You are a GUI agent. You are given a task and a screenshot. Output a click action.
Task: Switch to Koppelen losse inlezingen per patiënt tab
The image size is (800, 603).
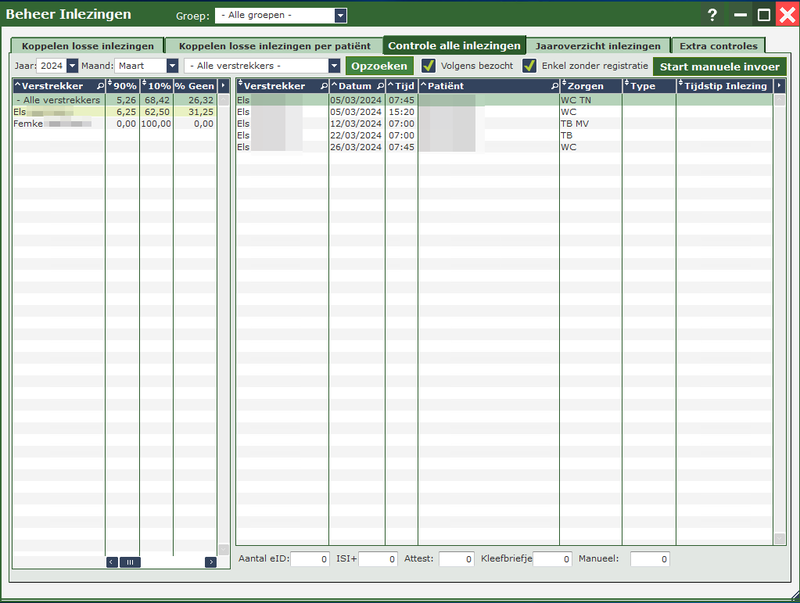pos(274,46)
